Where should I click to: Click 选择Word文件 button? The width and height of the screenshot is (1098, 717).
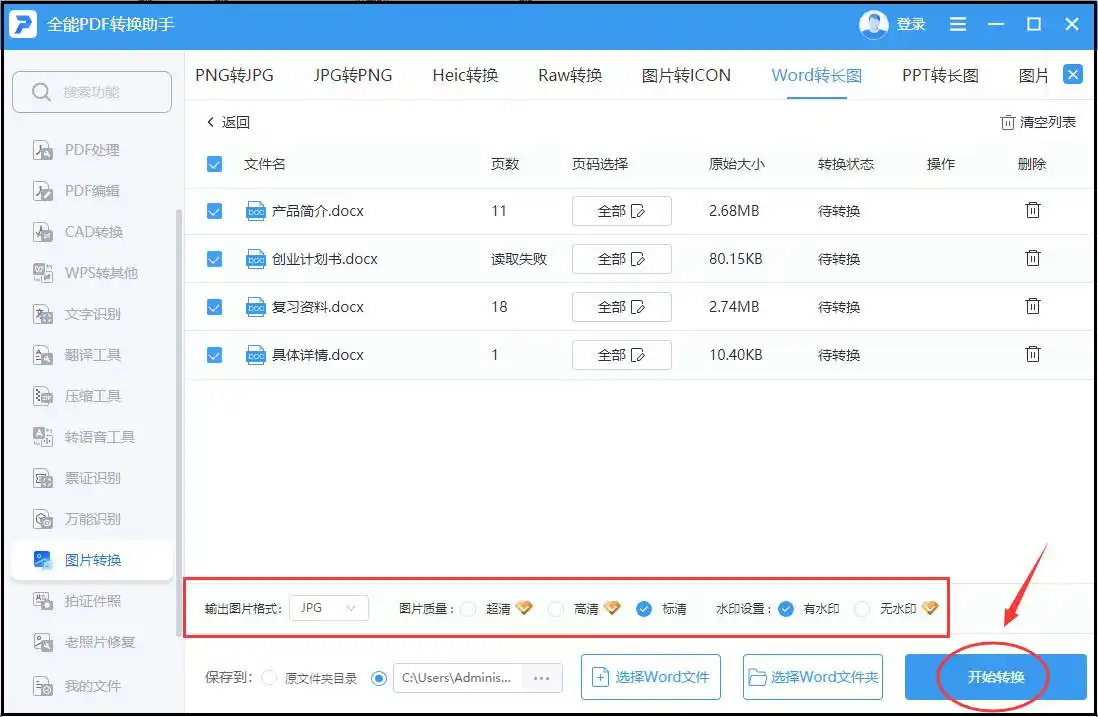click(651, 677)
